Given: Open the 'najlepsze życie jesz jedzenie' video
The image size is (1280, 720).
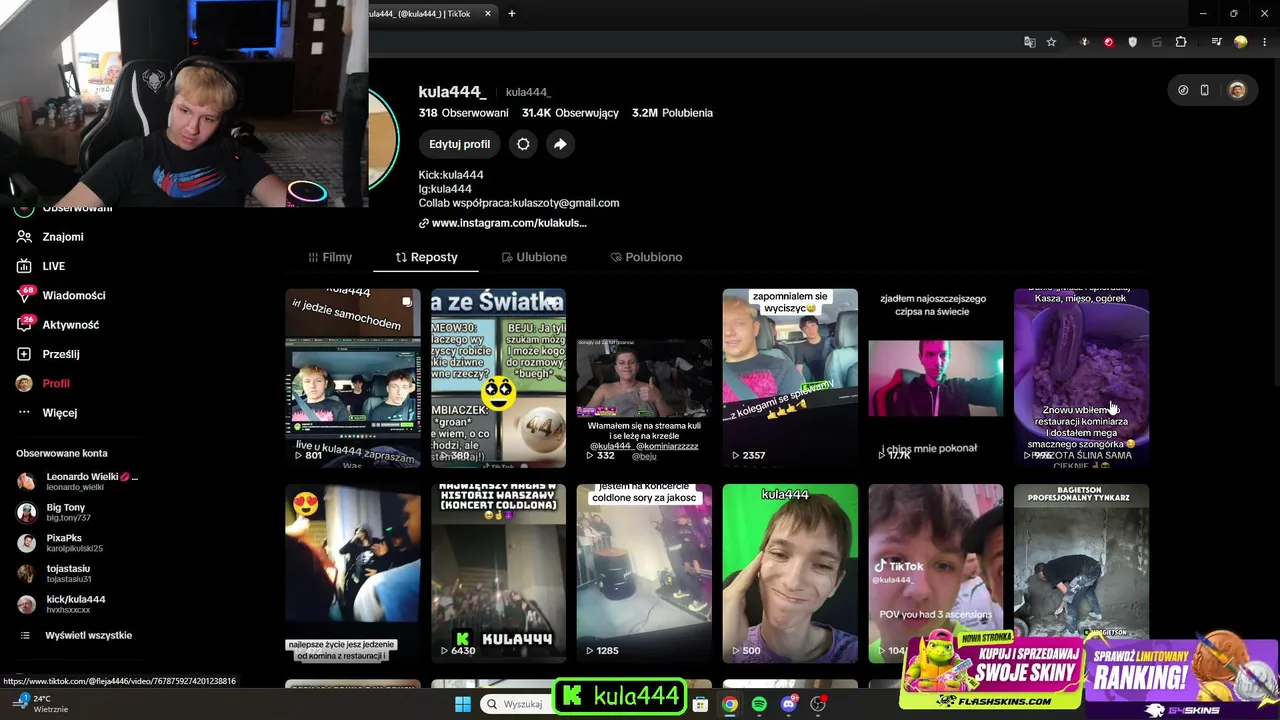Looking at the screenshot, I should click(x=353, y=573).
